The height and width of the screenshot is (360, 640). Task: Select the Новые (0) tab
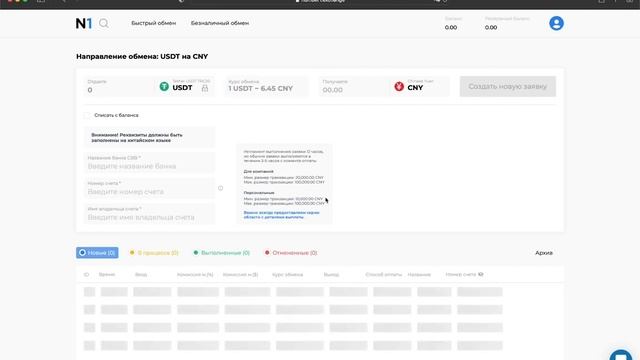click(97, 253)
